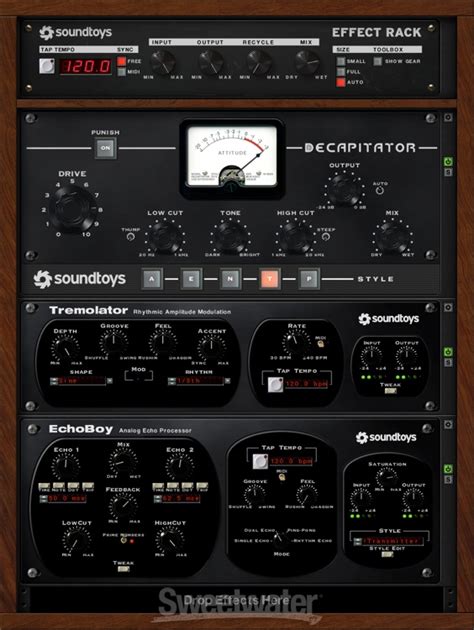Viewport: 474px width, 630px height.
Task: Click Tremolator solo S button
Action: [x=448, y=362]
